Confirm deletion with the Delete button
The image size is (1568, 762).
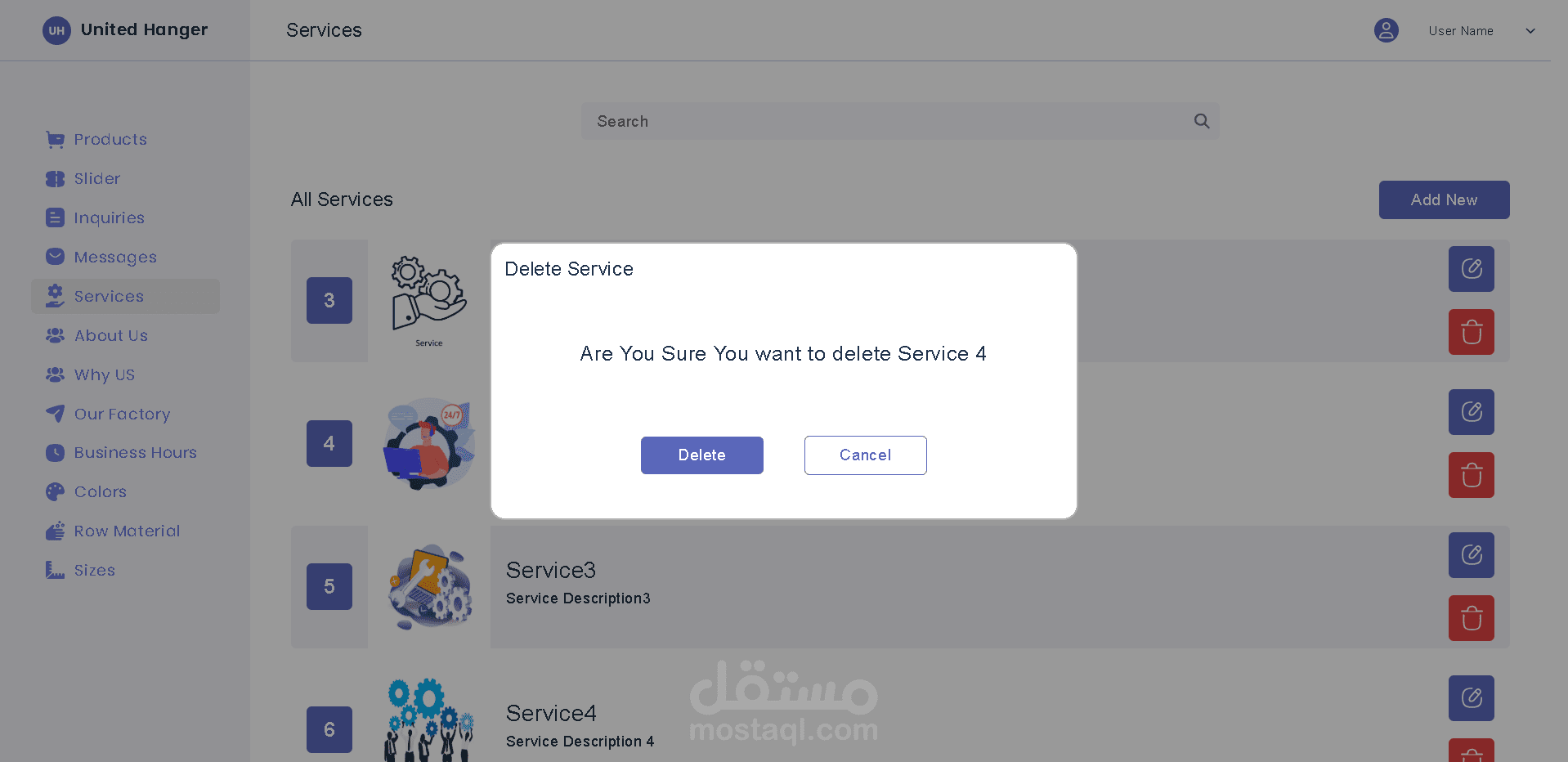[701, 455]
